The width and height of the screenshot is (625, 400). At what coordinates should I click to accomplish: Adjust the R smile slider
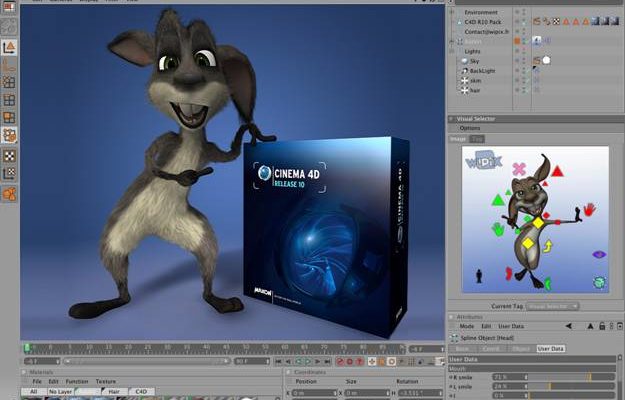[572, 377]
